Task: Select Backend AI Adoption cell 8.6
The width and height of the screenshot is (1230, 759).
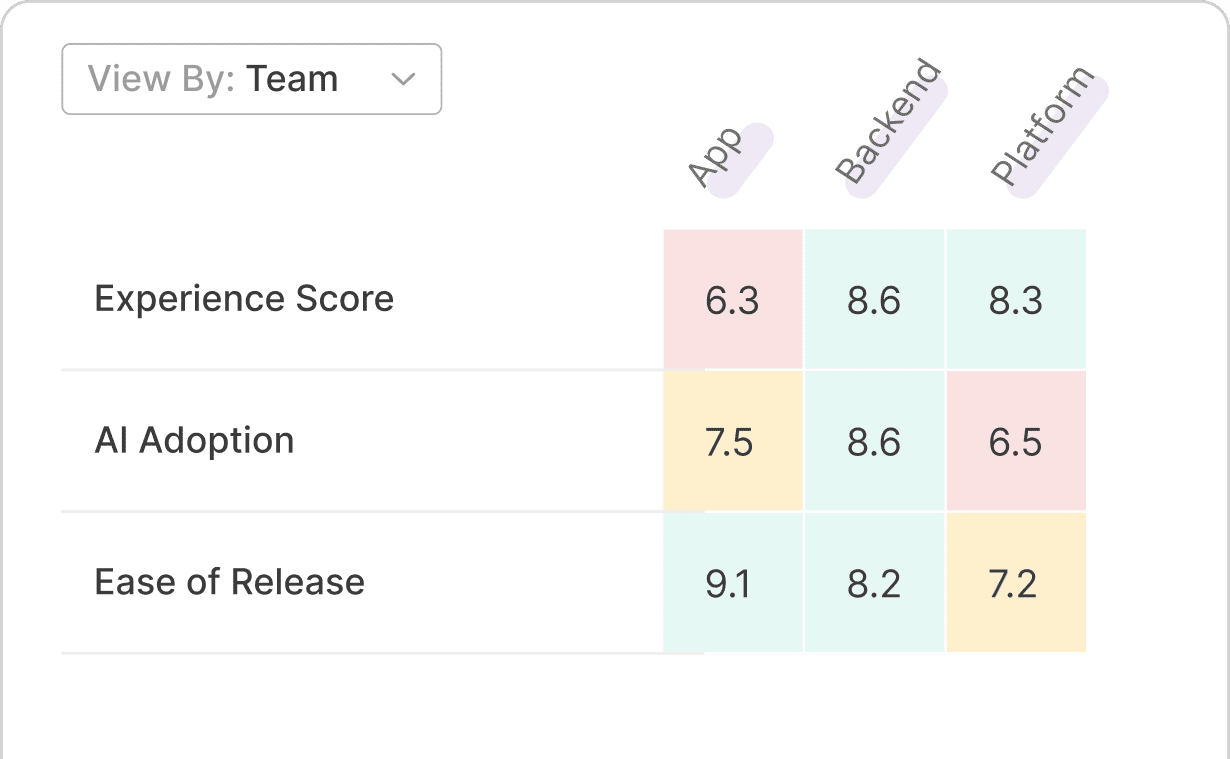Action: (x=874, y=441)
